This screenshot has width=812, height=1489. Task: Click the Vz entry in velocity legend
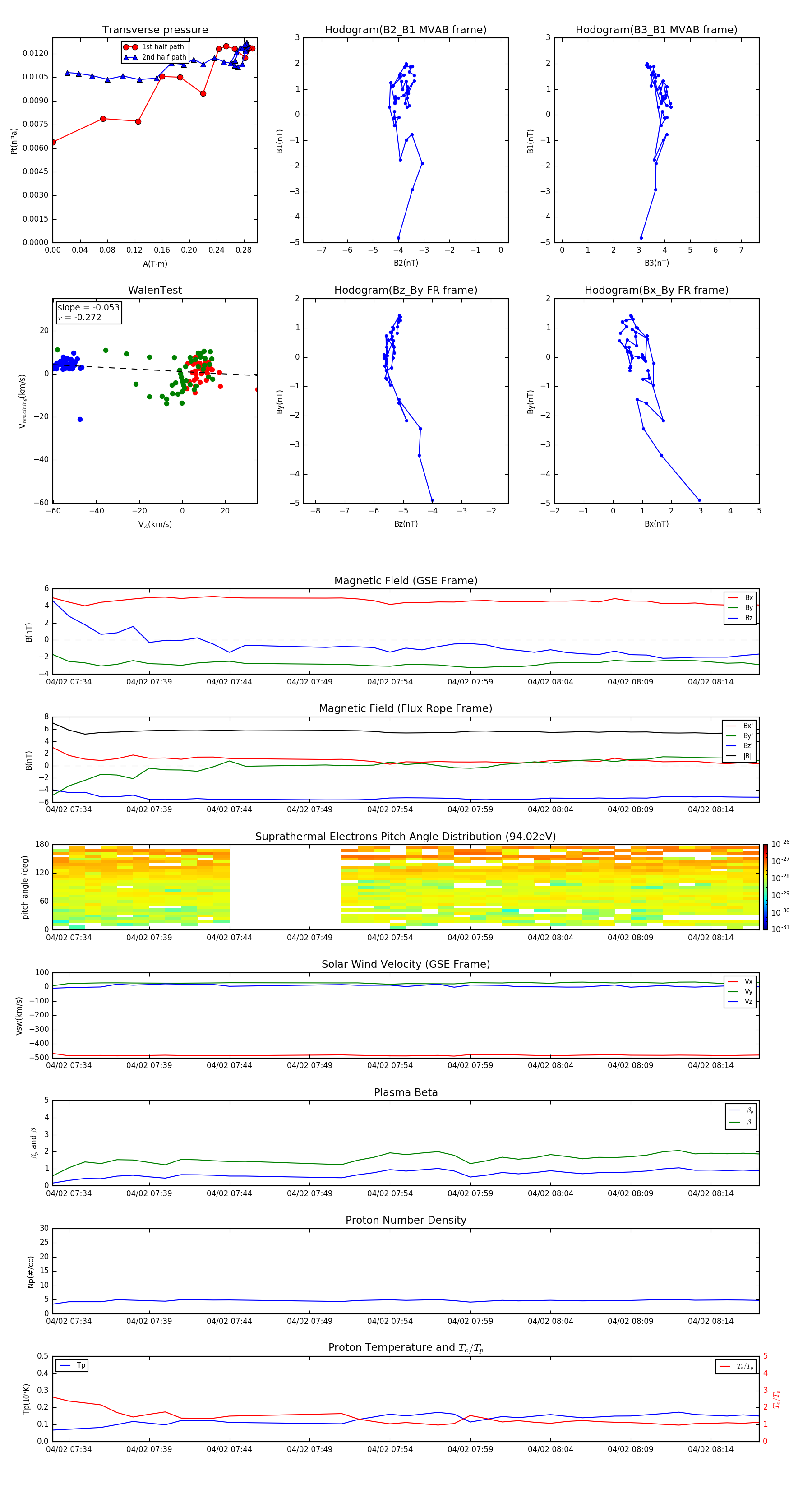[x=740, y=1002]
